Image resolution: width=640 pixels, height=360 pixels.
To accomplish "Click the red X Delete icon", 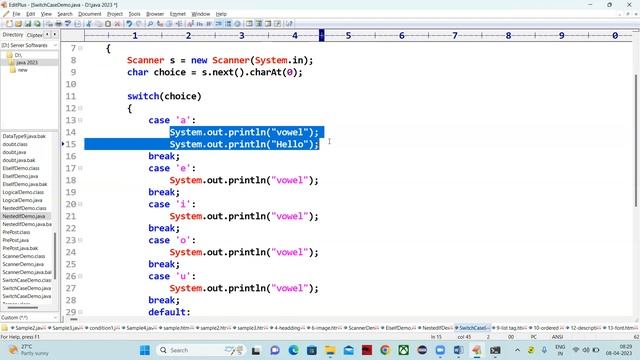I will point(117,24).
